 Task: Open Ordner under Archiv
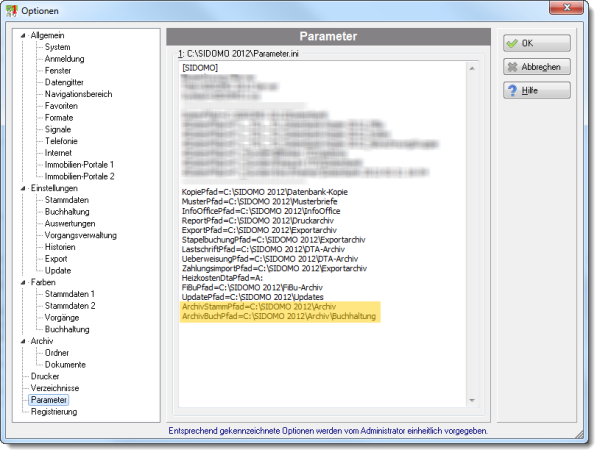(57, 353)
